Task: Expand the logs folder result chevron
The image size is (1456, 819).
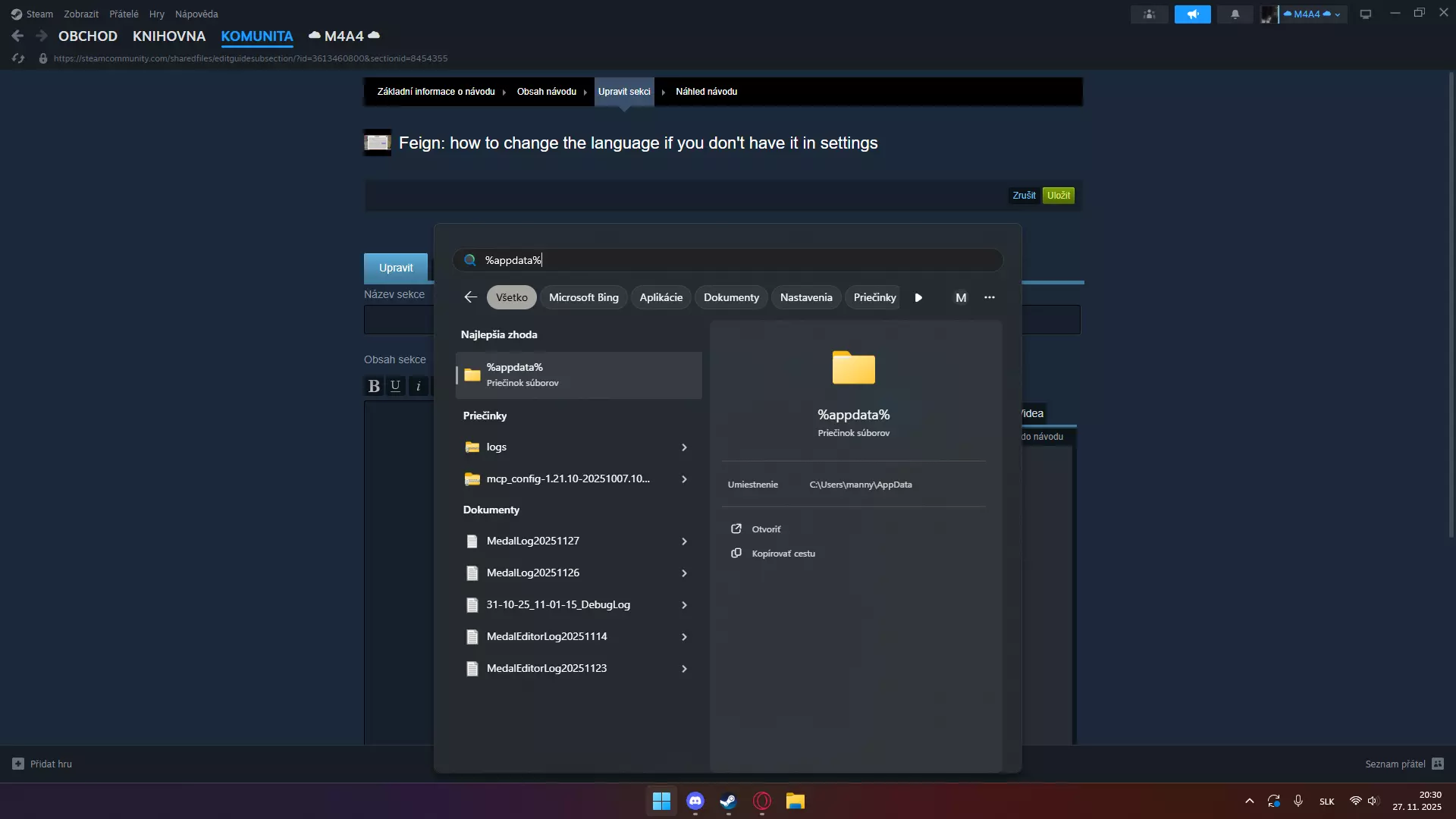Action: (x=684, y=447)
